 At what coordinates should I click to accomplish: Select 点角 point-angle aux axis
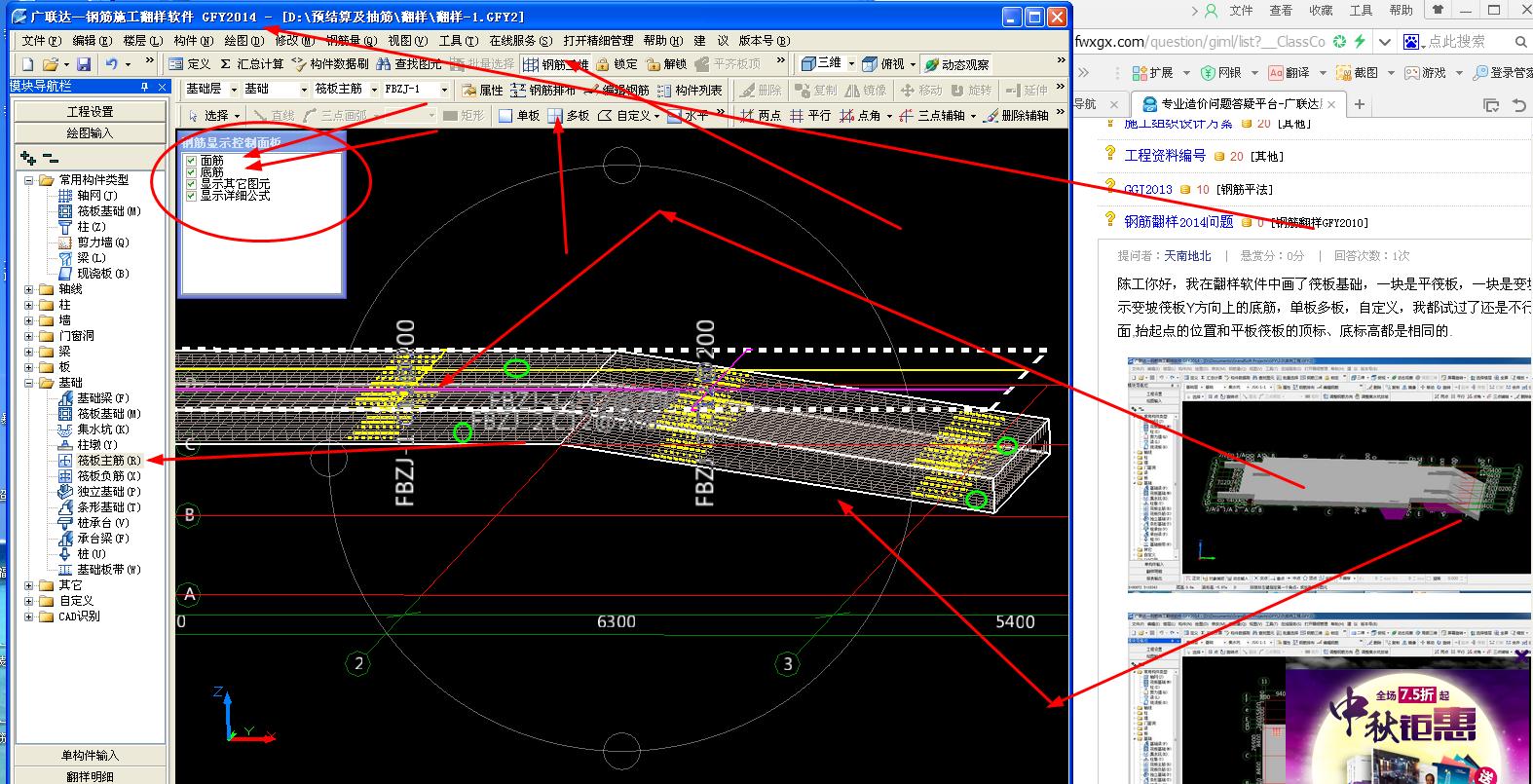click(861, 115)
